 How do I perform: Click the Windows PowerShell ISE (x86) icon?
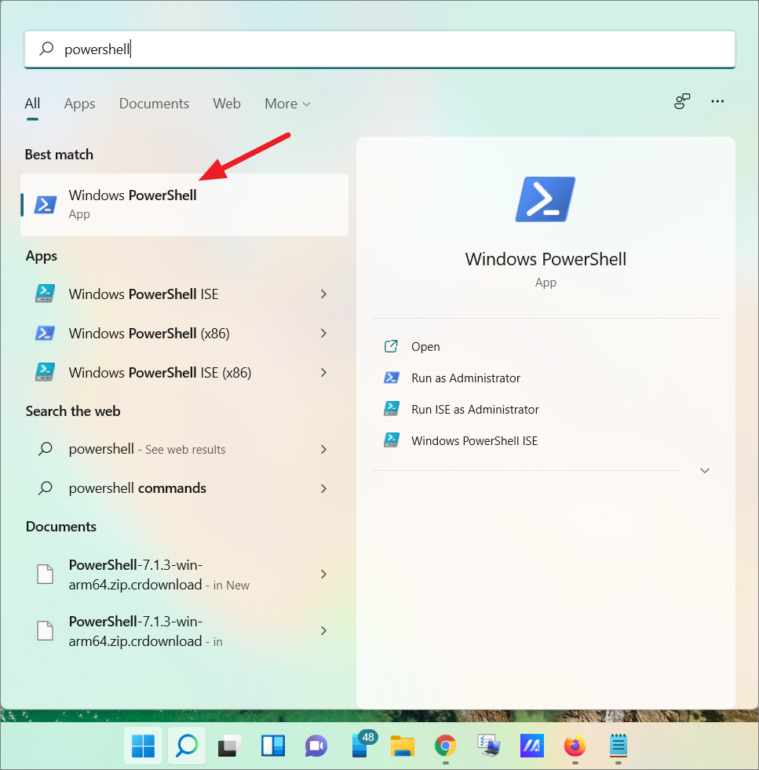45,372
